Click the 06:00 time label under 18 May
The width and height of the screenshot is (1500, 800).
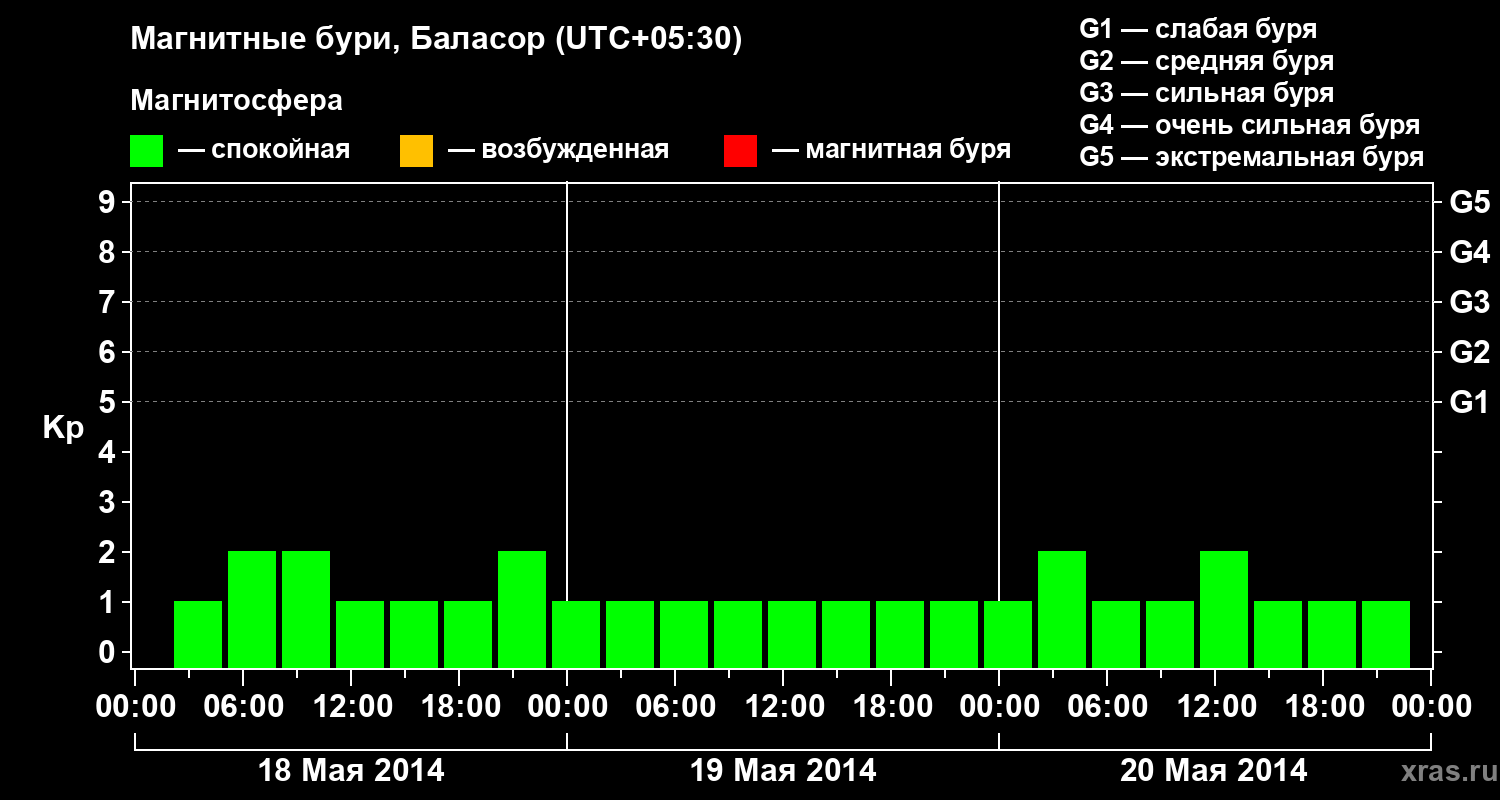point(243,707)
